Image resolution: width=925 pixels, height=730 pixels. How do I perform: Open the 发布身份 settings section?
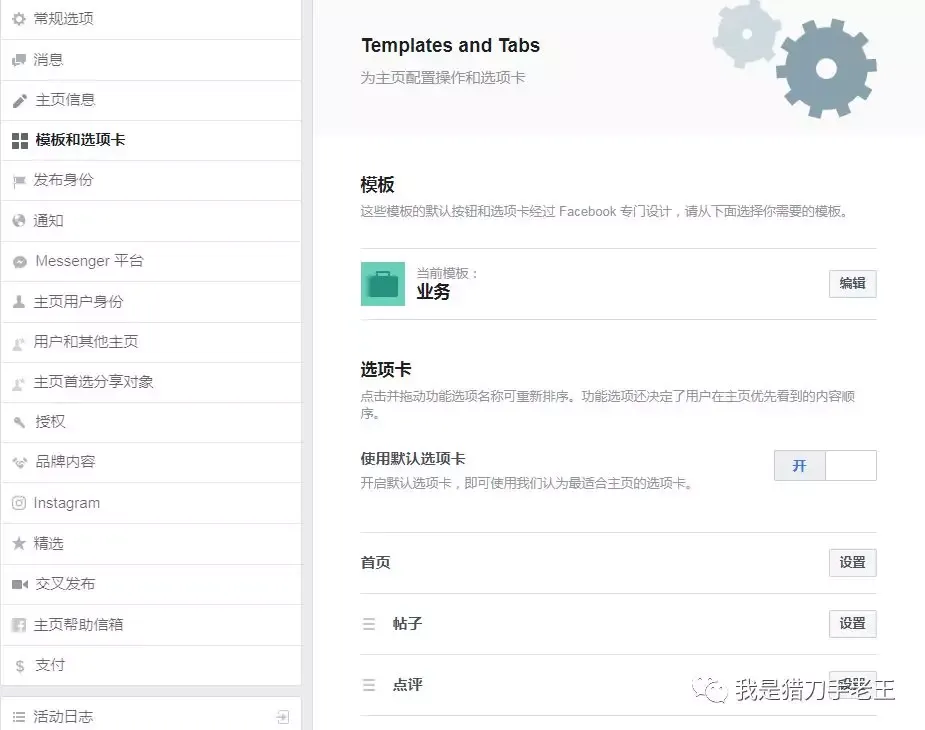(x=151, y=181)
